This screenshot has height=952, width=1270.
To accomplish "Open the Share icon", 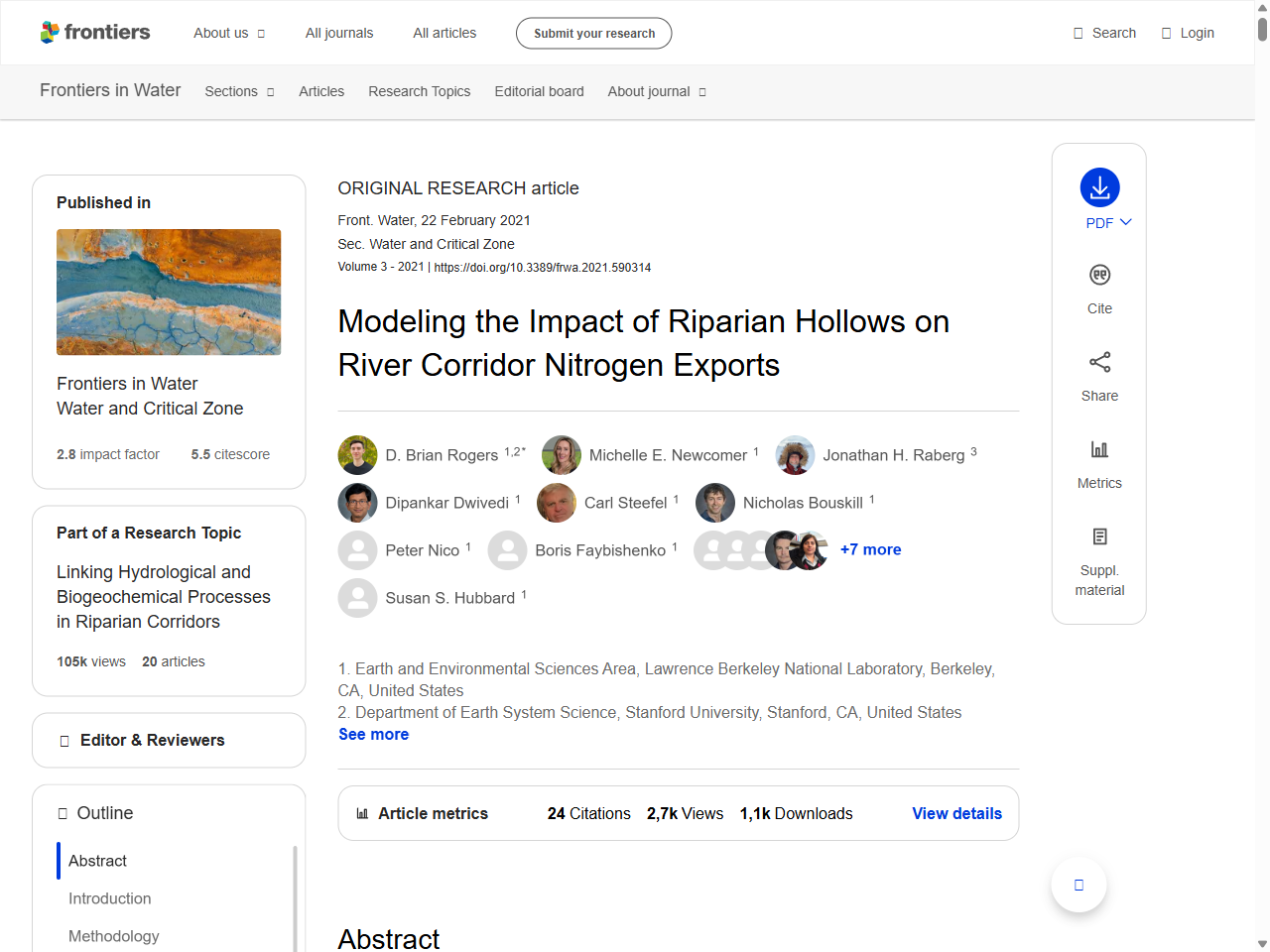I will click(x=1099, y=362).
